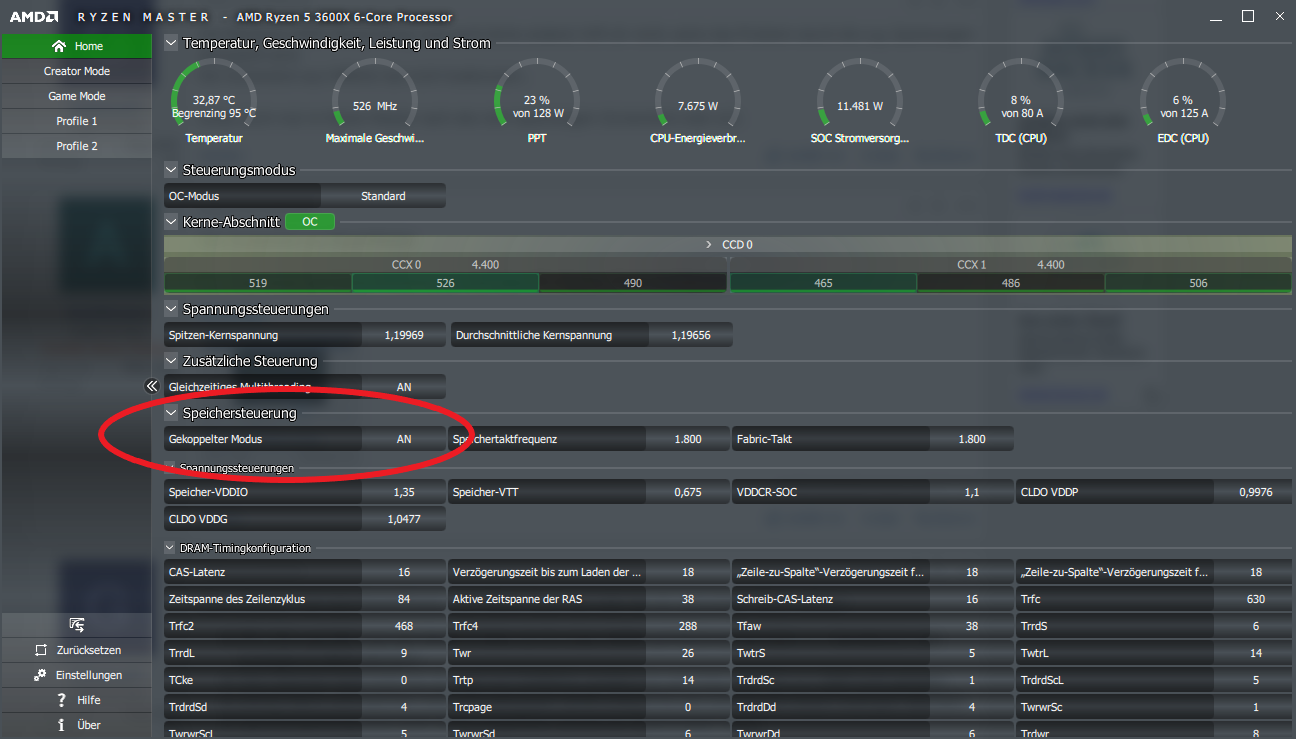Click the Maximale Geschwindigkeit gauge
The width and height of the screenshot is (1296, 739).
click(x=375, y=101)
